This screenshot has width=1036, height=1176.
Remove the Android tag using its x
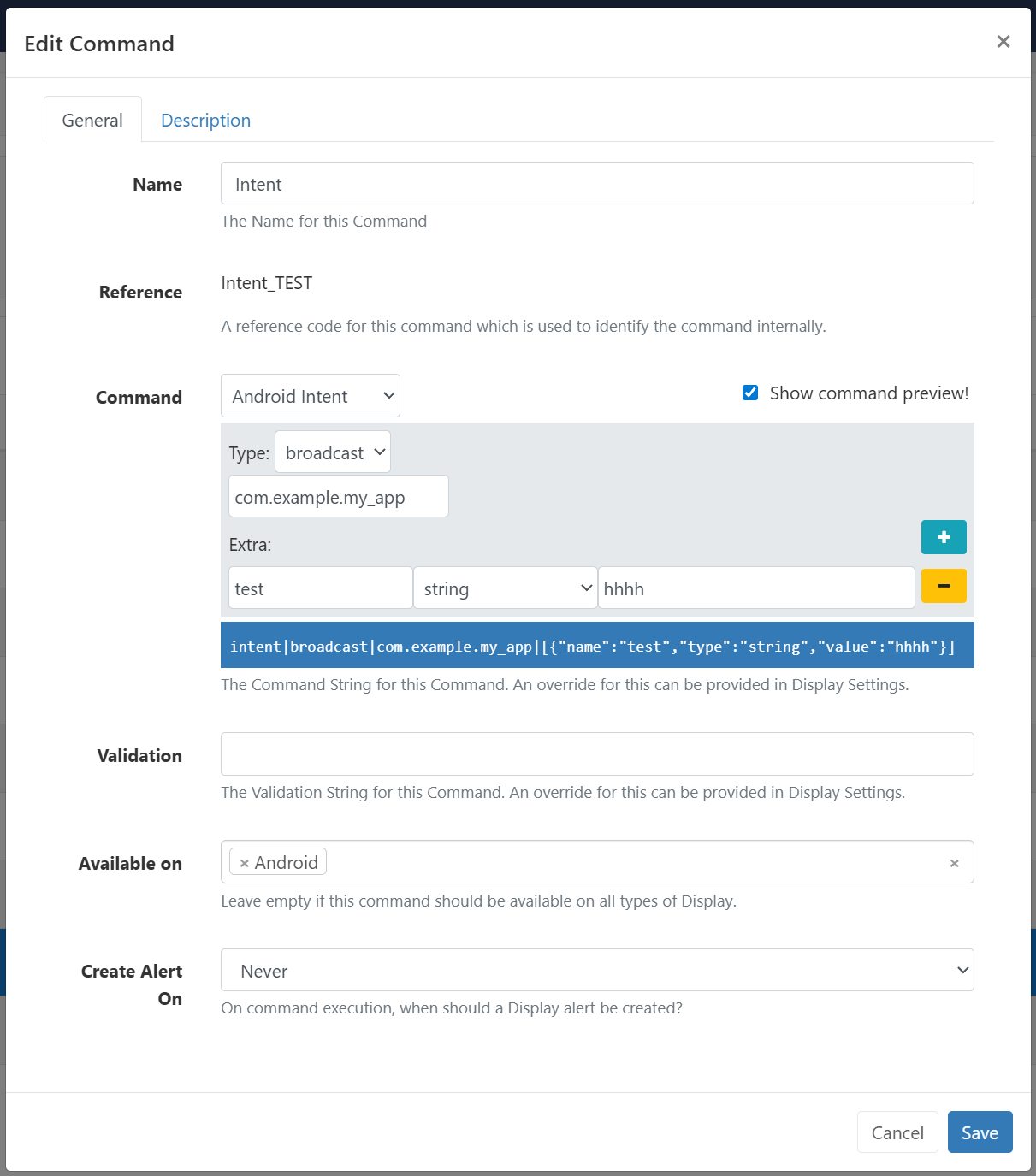(x=245, y=863)
